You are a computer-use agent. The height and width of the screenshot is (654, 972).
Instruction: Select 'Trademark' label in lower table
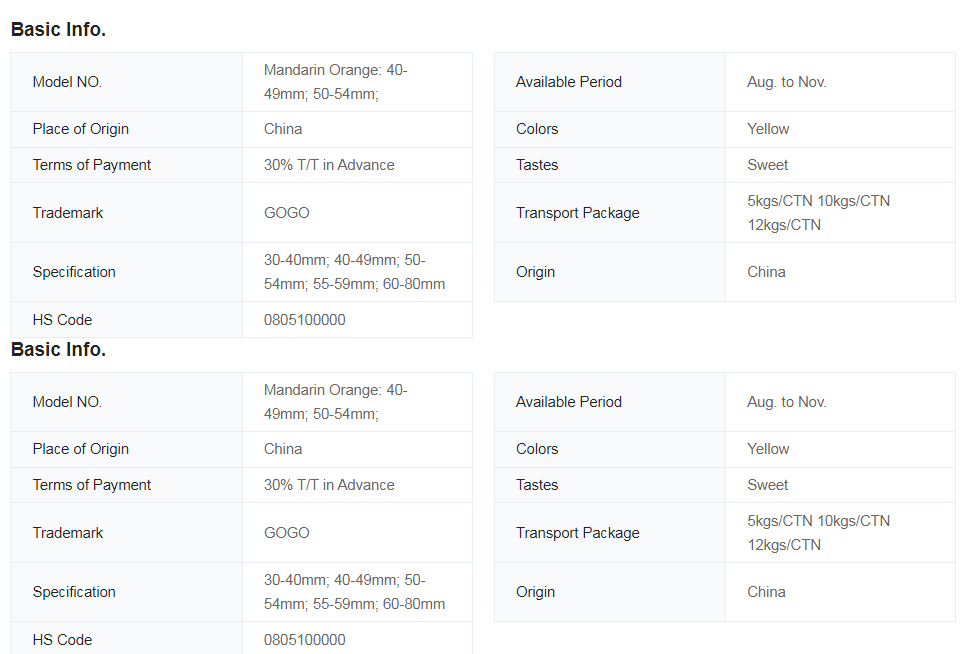(67, 533)
